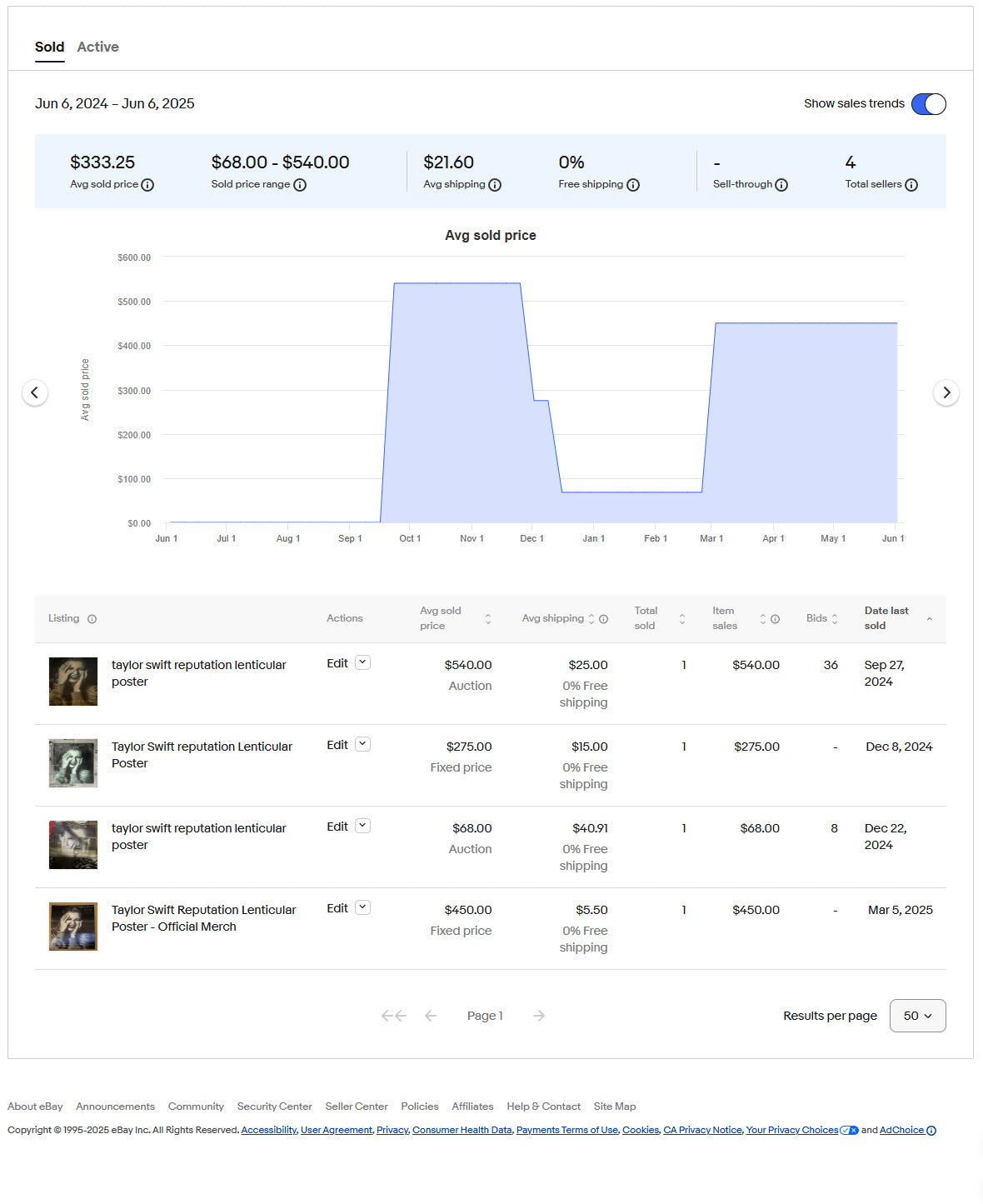Click AdChoice info icon in footer

coord(931,1131)
